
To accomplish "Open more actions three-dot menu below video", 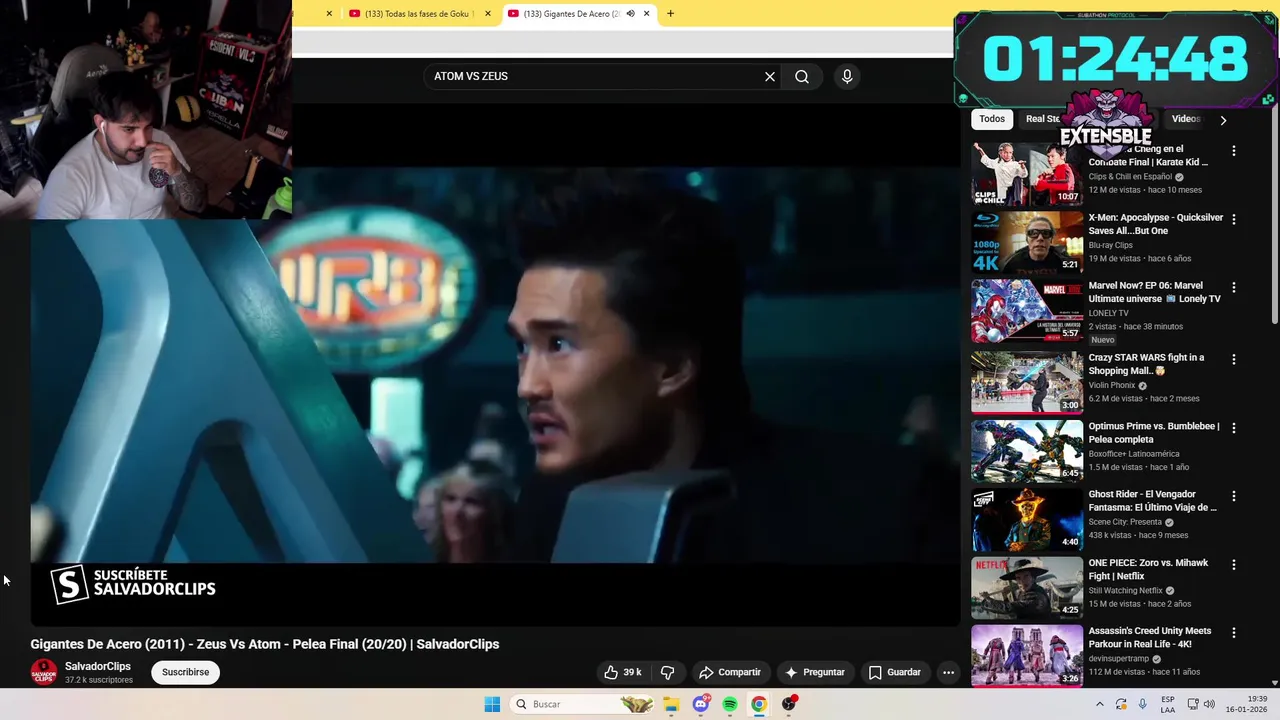I will pyautogui.click(x=949, y=672).
